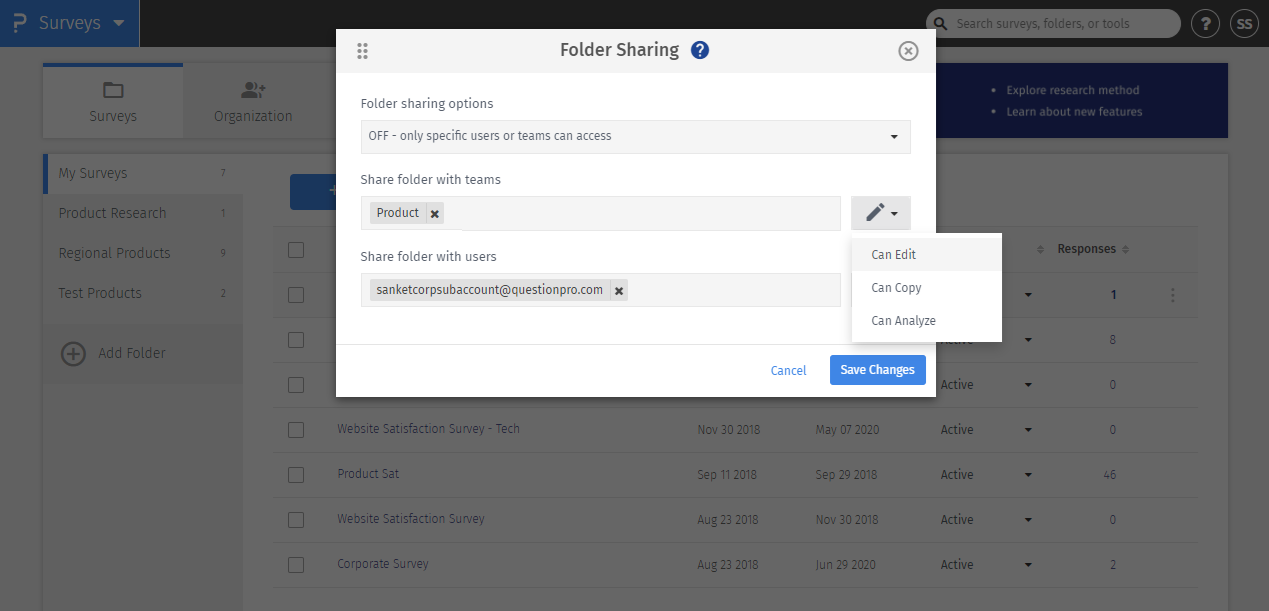
Task: Expand the pencil permission dropdown for teams
Action: pos(881,212)
